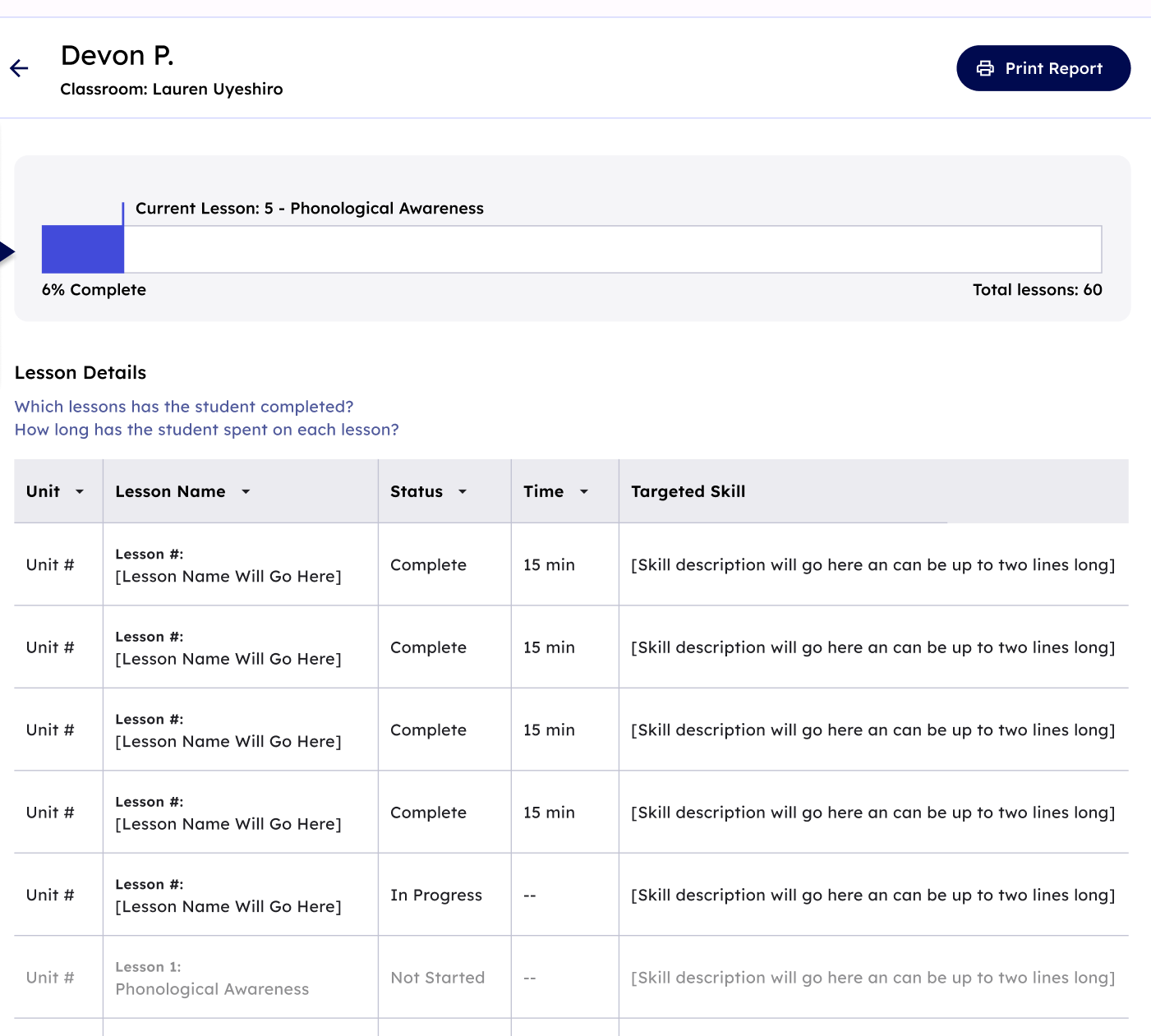Expand the Lesson Name column dropdown arrow
Viewport: 1151px width, 1036px height.
tap(246, 491)
